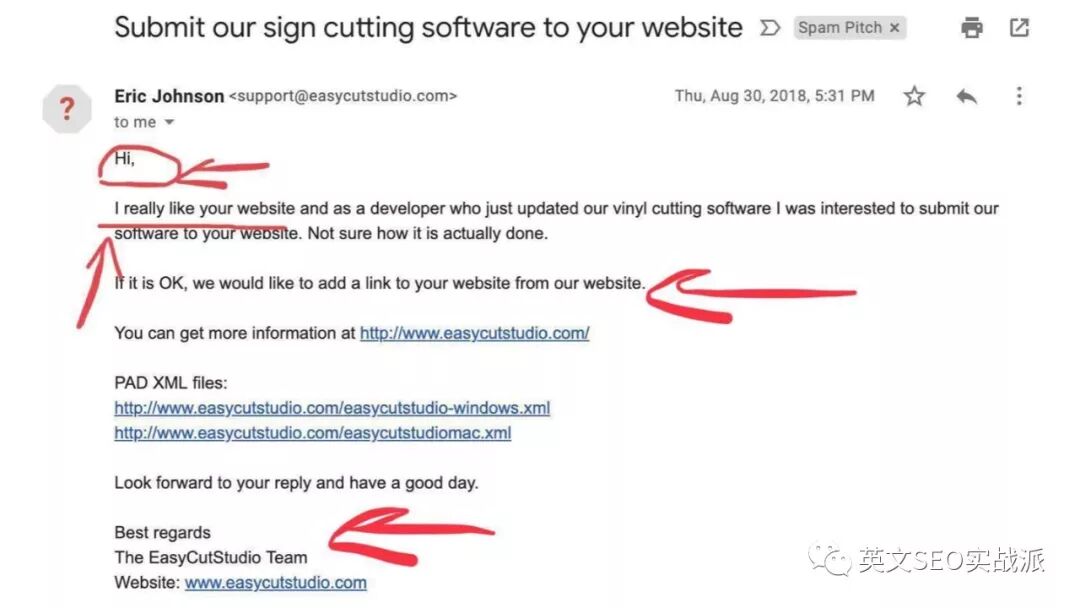Click the WeChat watermark logo icon
This screenshot has width=1080, height=608.
[830, 560]
